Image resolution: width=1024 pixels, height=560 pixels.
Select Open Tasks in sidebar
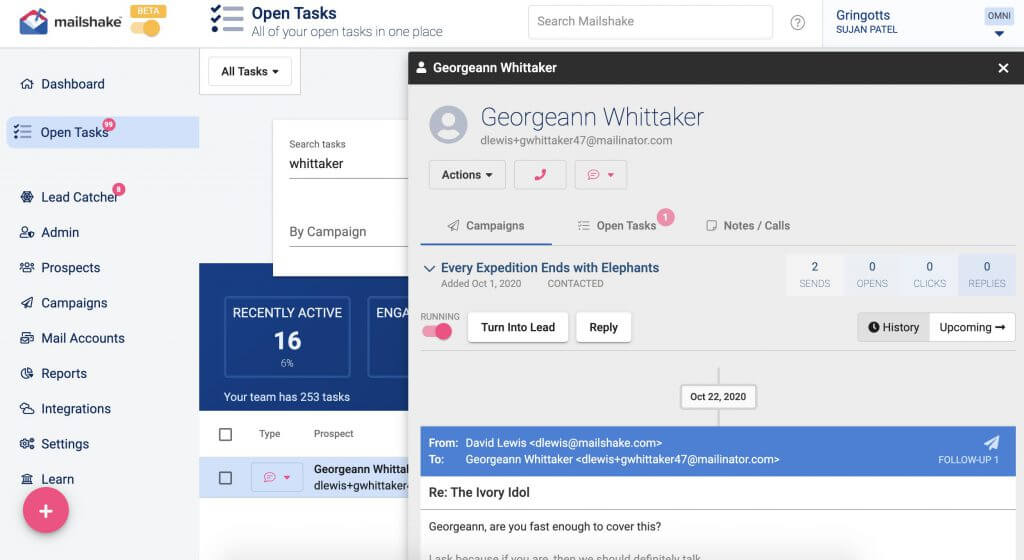pyautogui.click(x=103, y=132)
